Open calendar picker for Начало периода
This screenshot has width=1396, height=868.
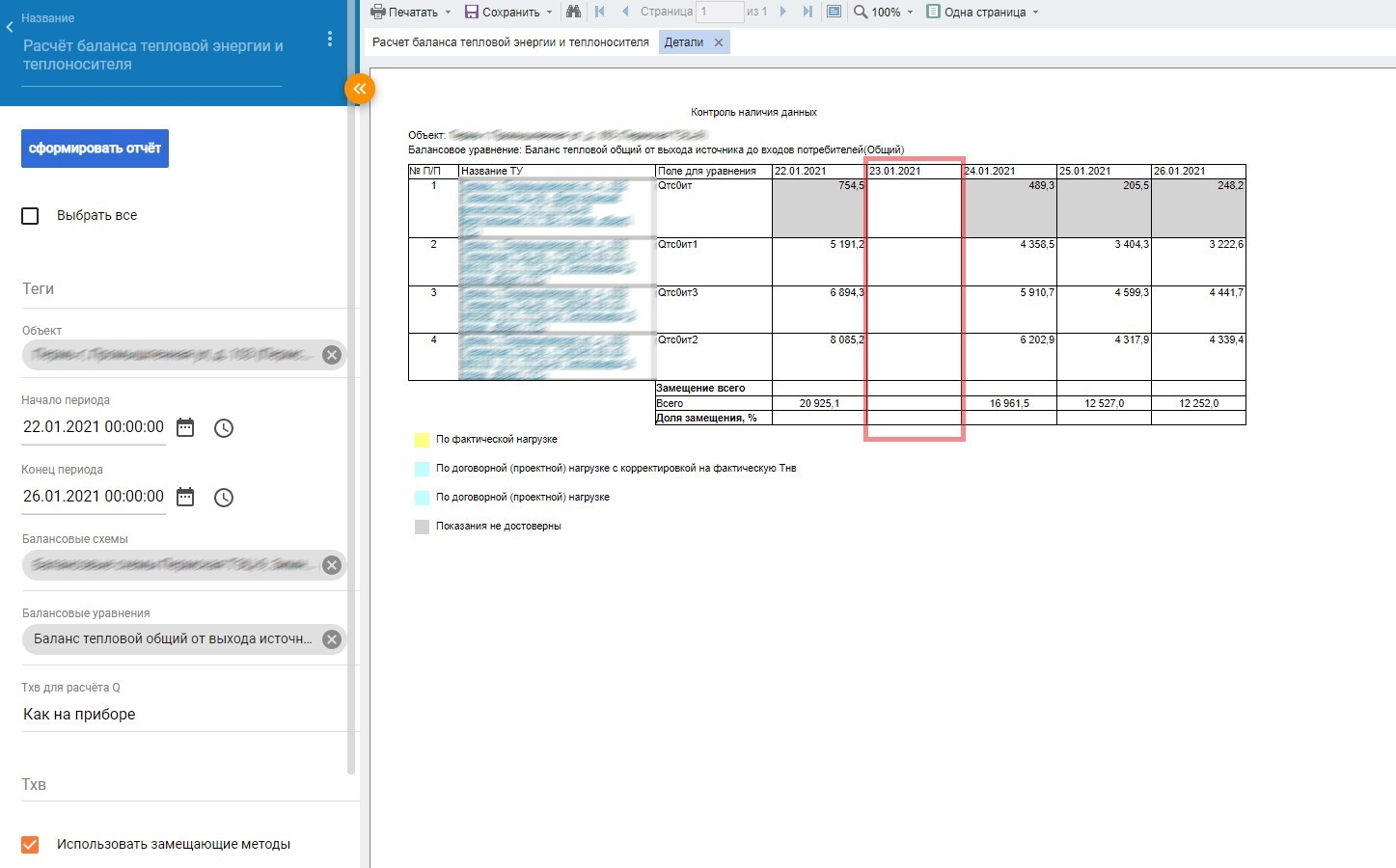[185, 427]
